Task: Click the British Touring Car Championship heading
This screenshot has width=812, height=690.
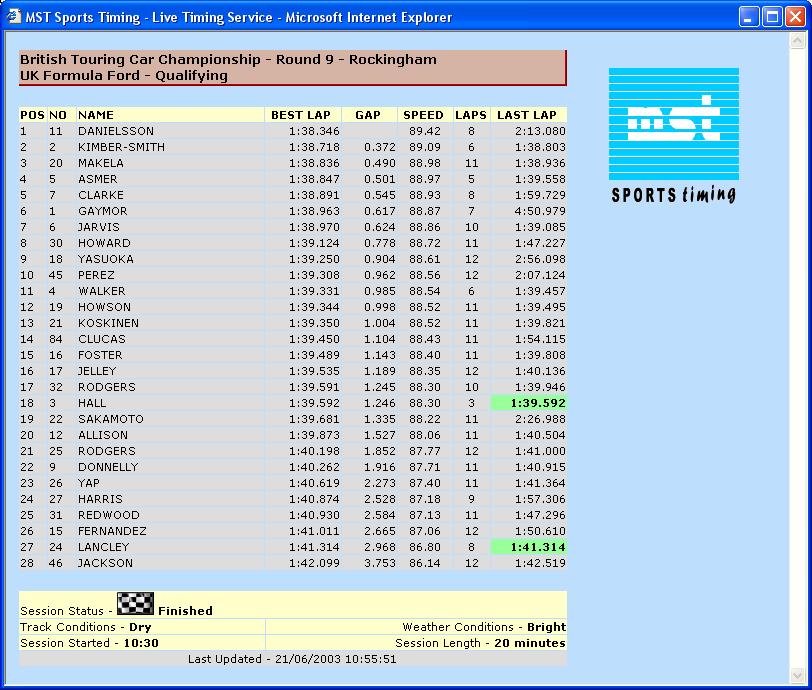Action: pos(228,59)
